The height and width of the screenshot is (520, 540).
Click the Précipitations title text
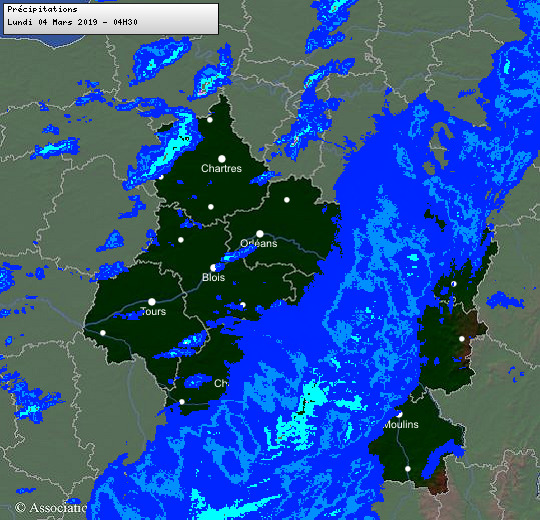click(x=42, y=9)
